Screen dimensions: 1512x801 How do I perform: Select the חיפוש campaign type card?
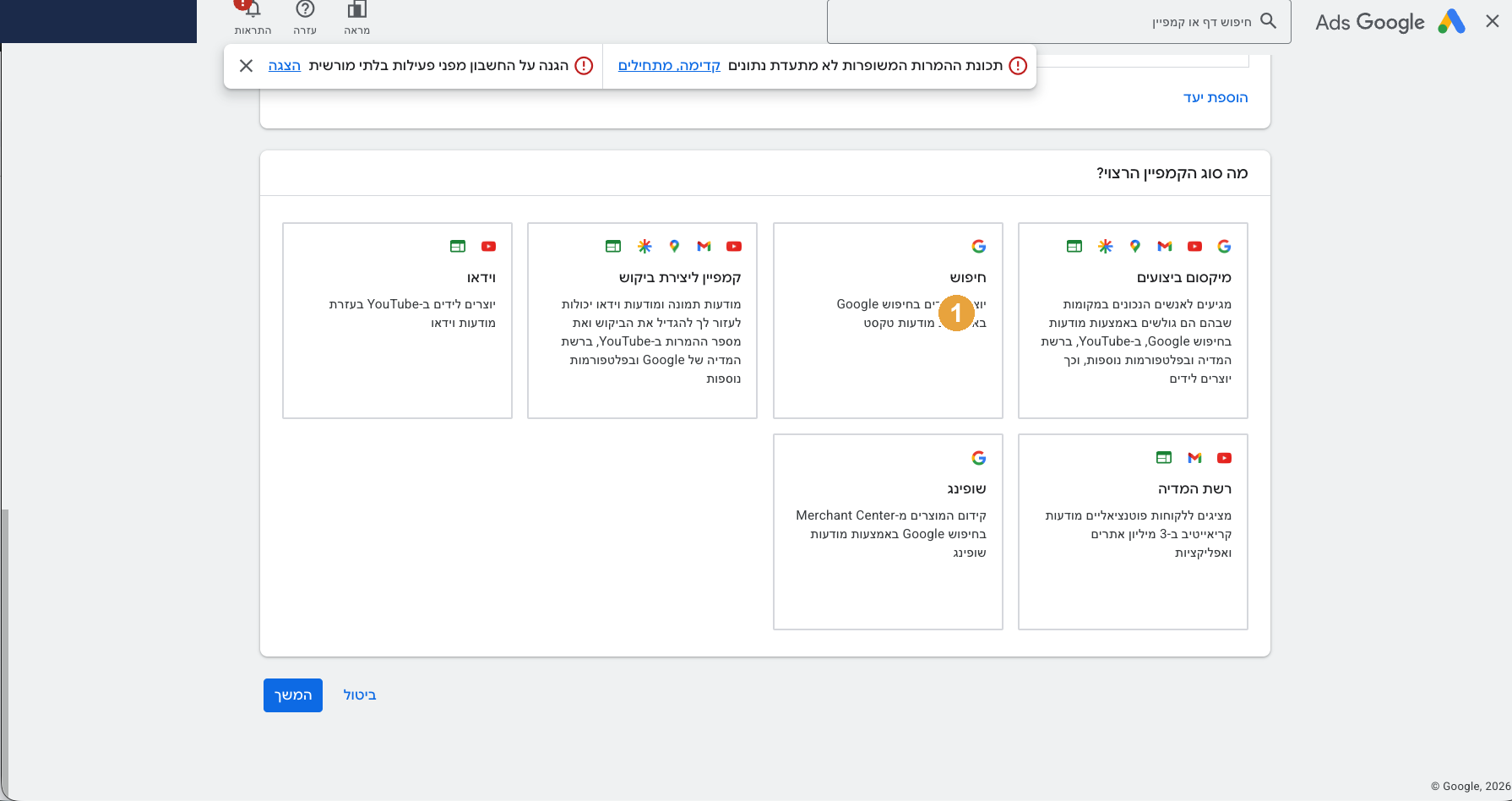(x=888, y=320)
